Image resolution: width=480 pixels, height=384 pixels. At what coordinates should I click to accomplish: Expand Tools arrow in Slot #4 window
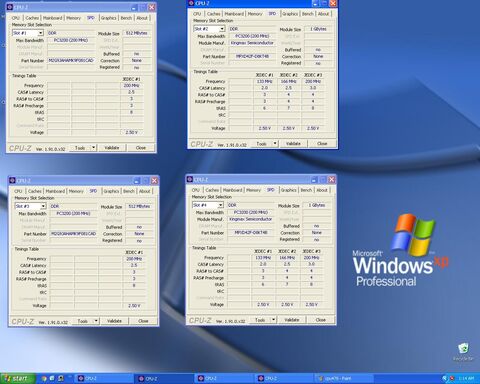click(x=274, y=320)
